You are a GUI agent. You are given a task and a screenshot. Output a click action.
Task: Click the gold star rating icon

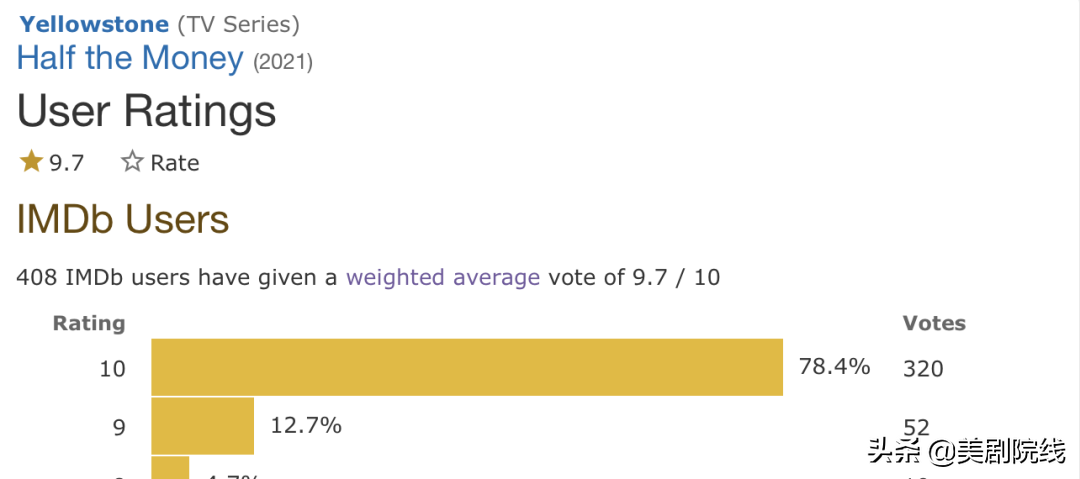(31, 161)
